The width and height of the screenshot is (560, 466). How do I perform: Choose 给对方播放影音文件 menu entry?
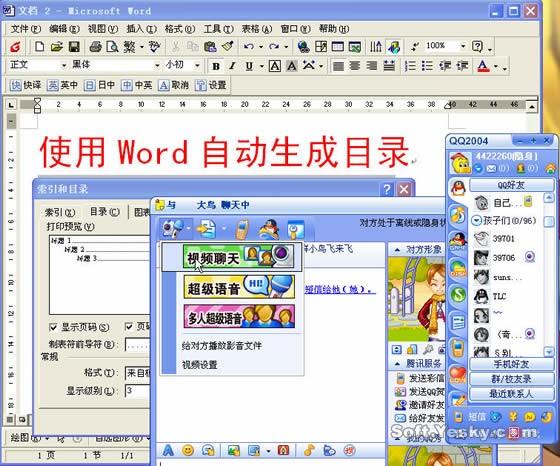[222, 346]
